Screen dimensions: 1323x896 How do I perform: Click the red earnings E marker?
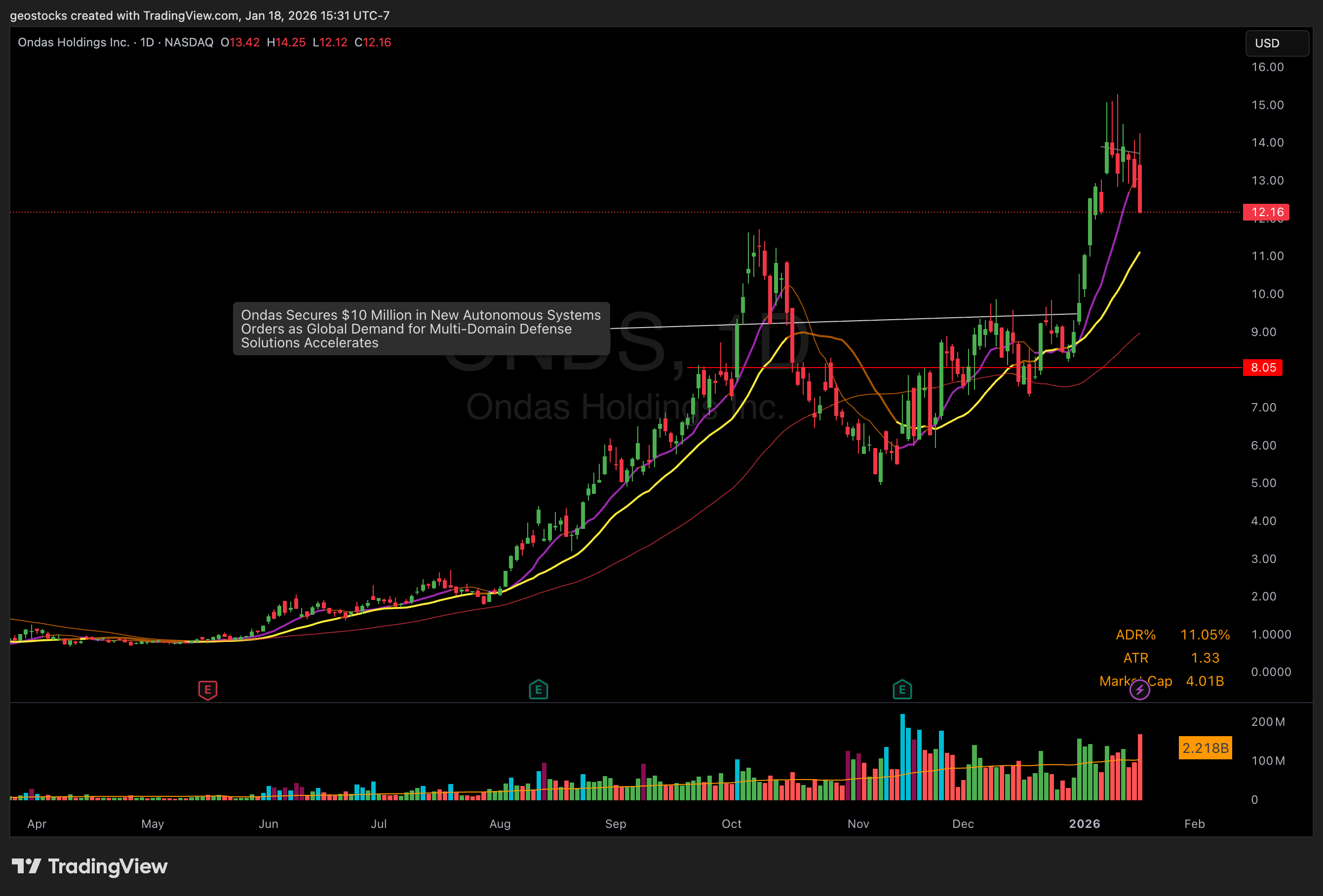207,690
